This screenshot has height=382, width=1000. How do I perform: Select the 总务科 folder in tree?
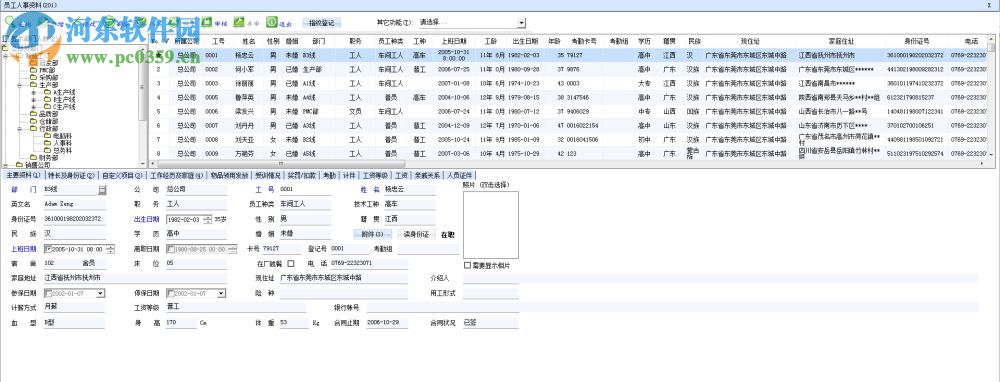tap(57, 150)
